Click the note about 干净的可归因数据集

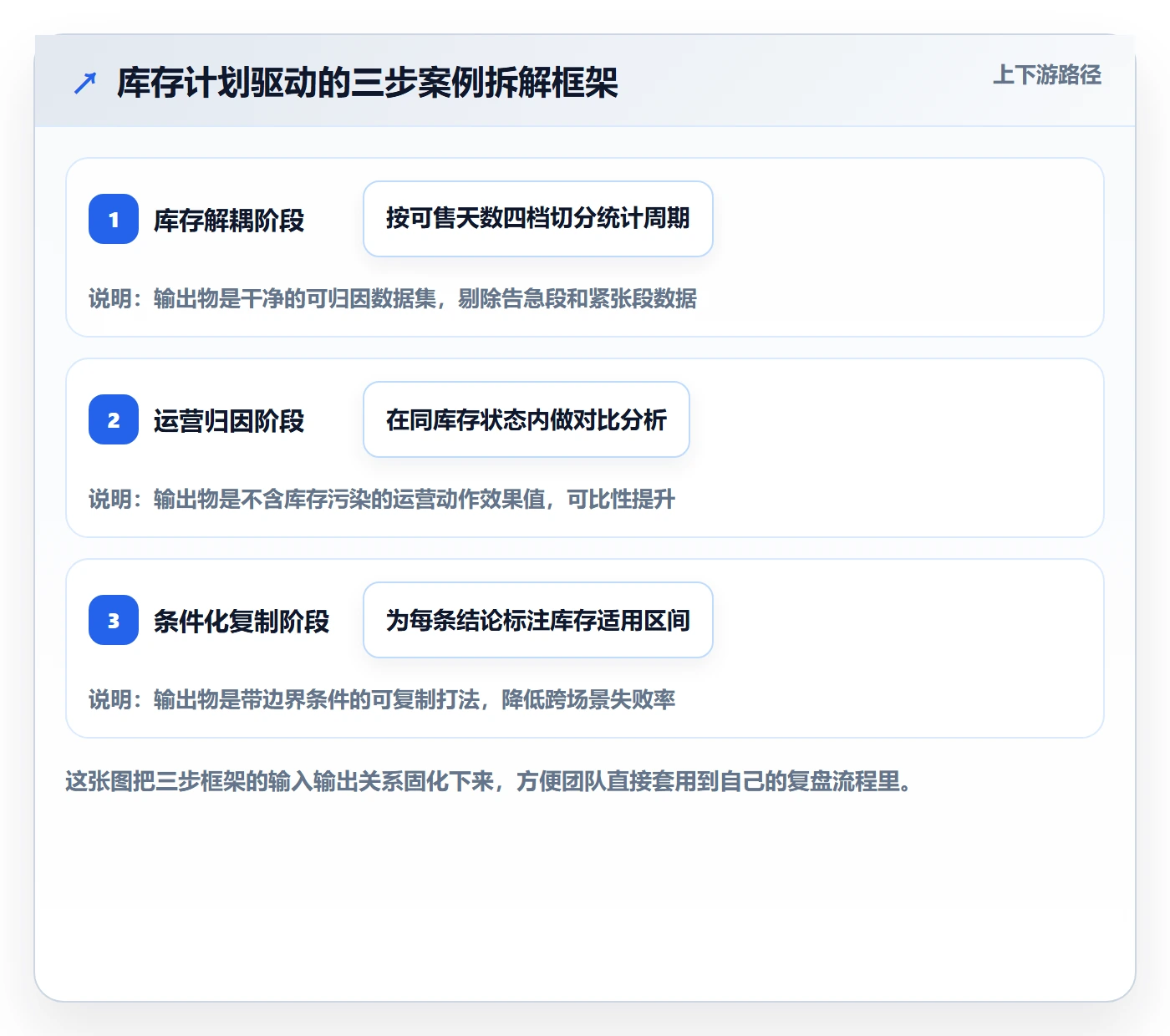(x=393, y=298)
